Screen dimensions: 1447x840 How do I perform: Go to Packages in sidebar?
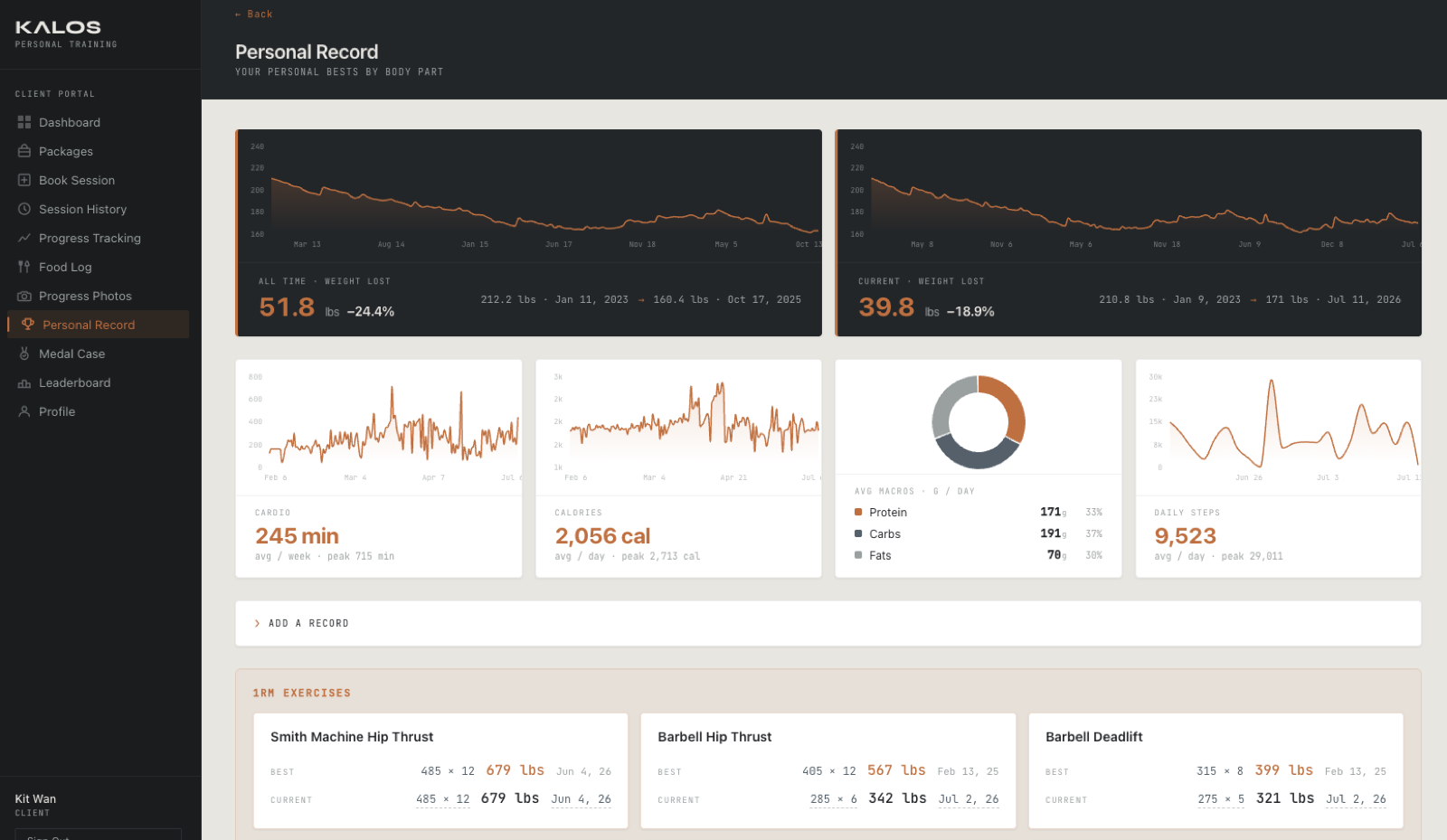[x=98, y=151]
